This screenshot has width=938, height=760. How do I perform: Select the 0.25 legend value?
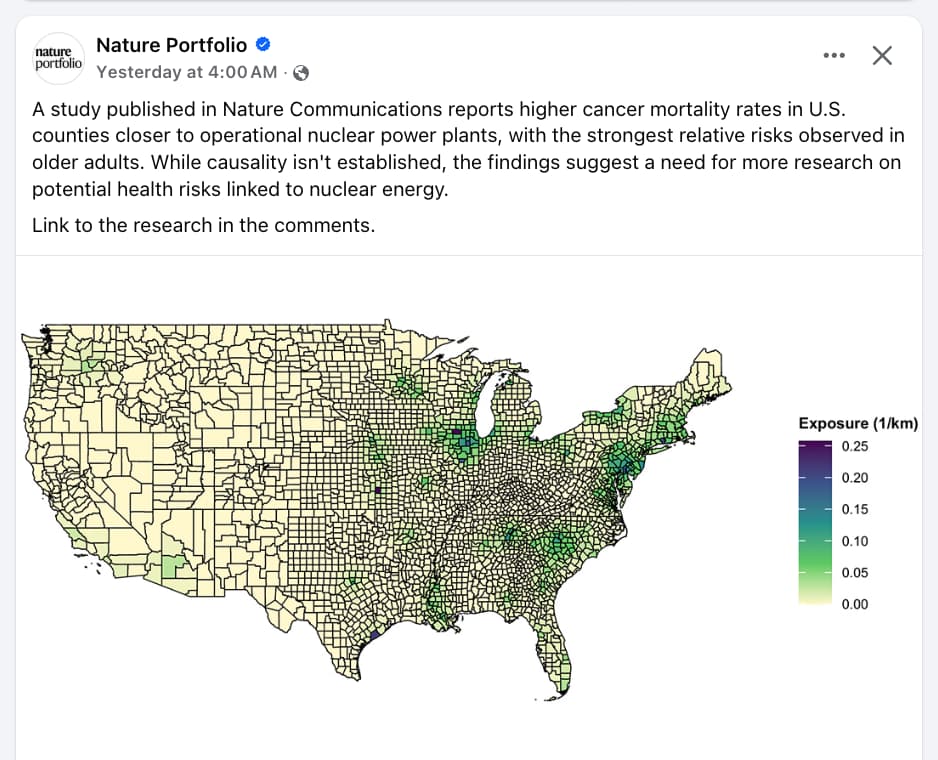click(x=855, y=446)
